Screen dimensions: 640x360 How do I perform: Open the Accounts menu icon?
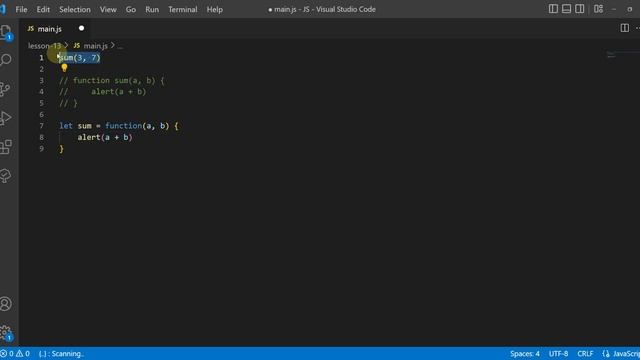6,304
